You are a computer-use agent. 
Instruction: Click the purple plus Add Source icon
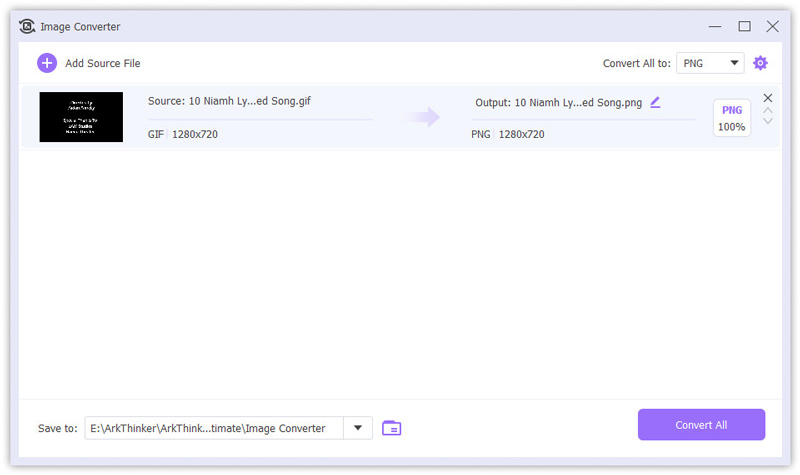(x=47, y=63)
